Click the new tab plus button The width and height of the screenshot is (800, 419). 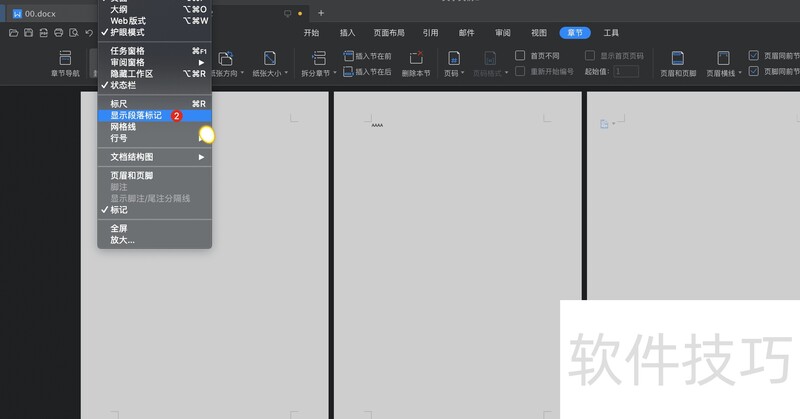[x=321, y=13]
